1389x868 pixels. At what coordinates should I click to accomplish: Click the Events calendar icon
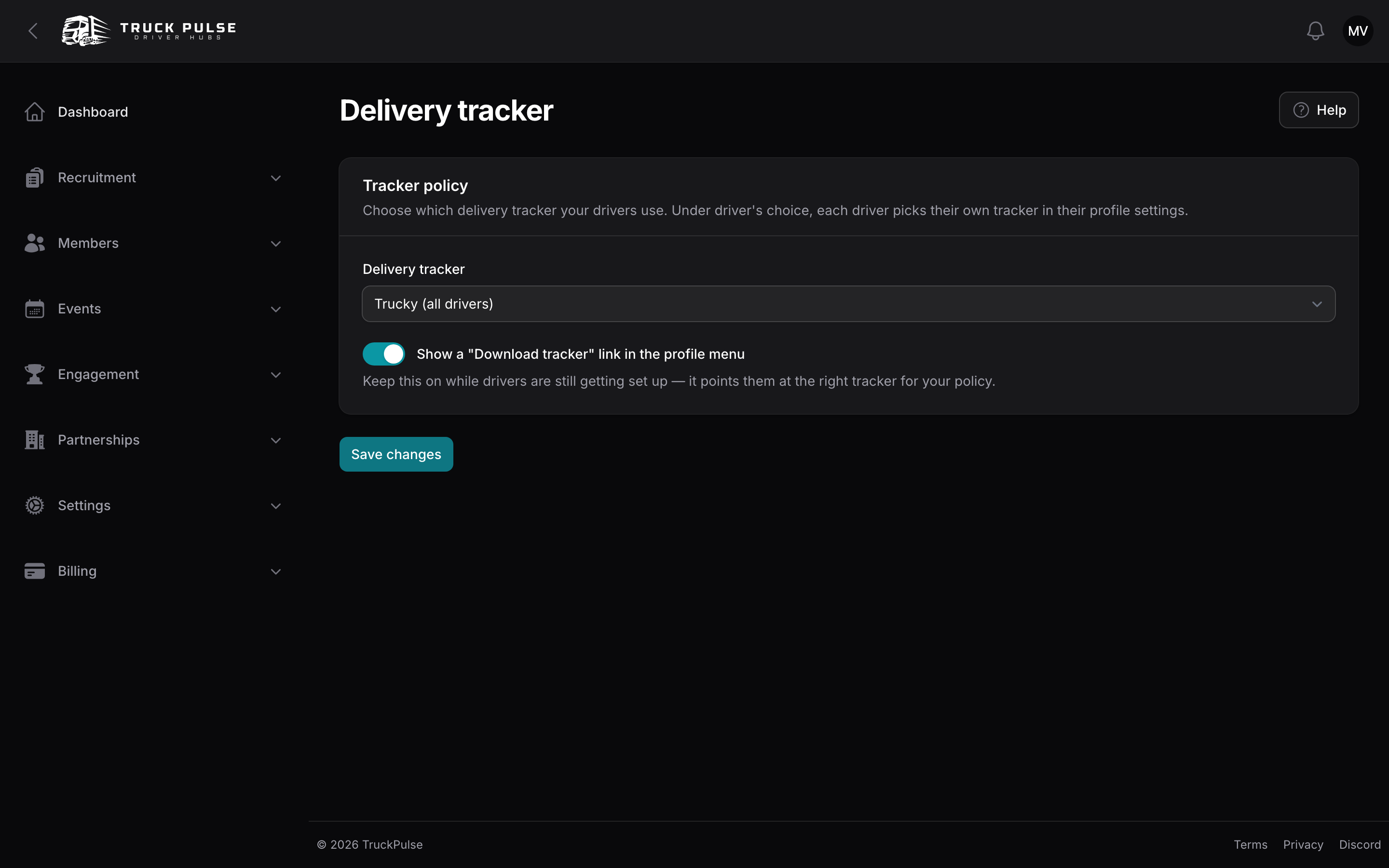(x=34, y=309)
